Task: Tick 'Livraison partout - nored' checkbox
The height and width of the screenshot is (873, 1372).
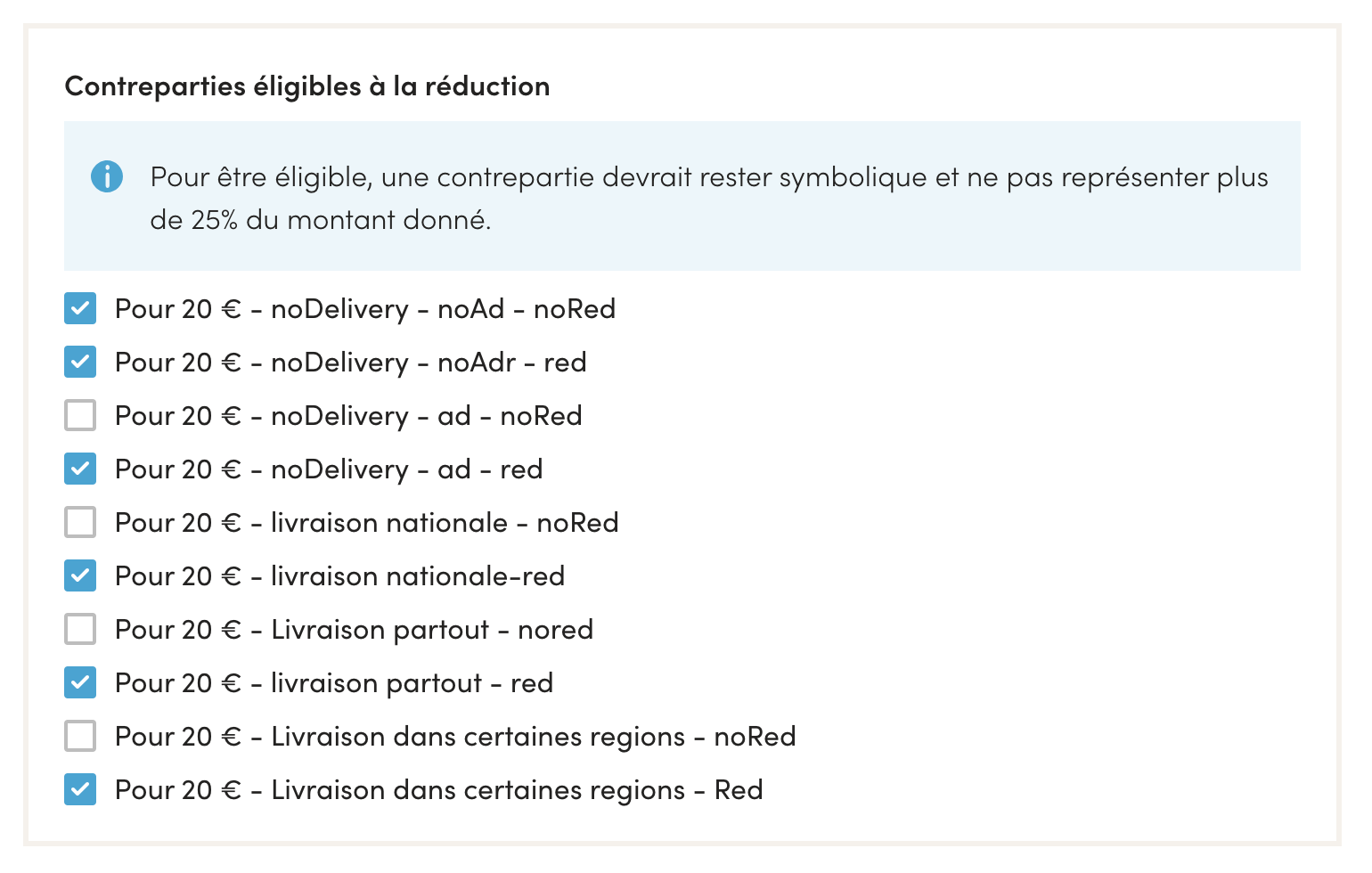Action: pos(80,630)
